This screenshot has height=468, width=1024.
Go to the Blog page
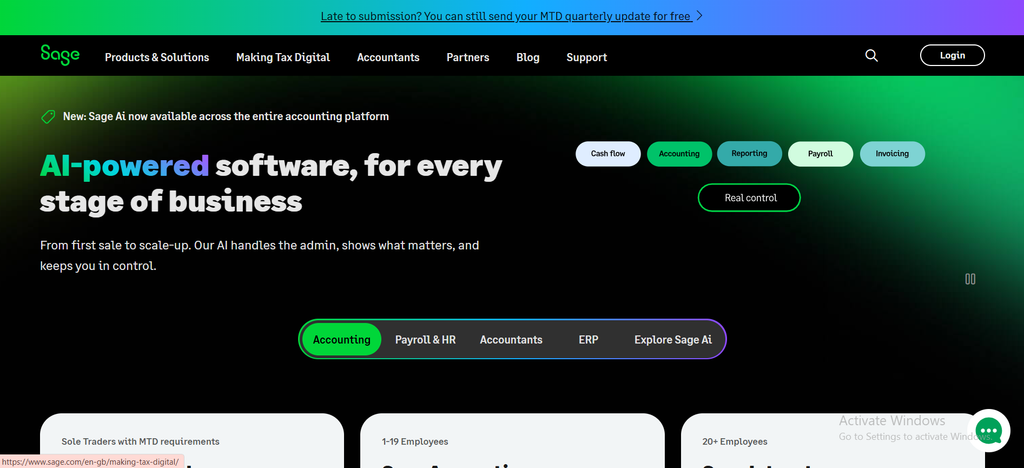click(528, 57)
